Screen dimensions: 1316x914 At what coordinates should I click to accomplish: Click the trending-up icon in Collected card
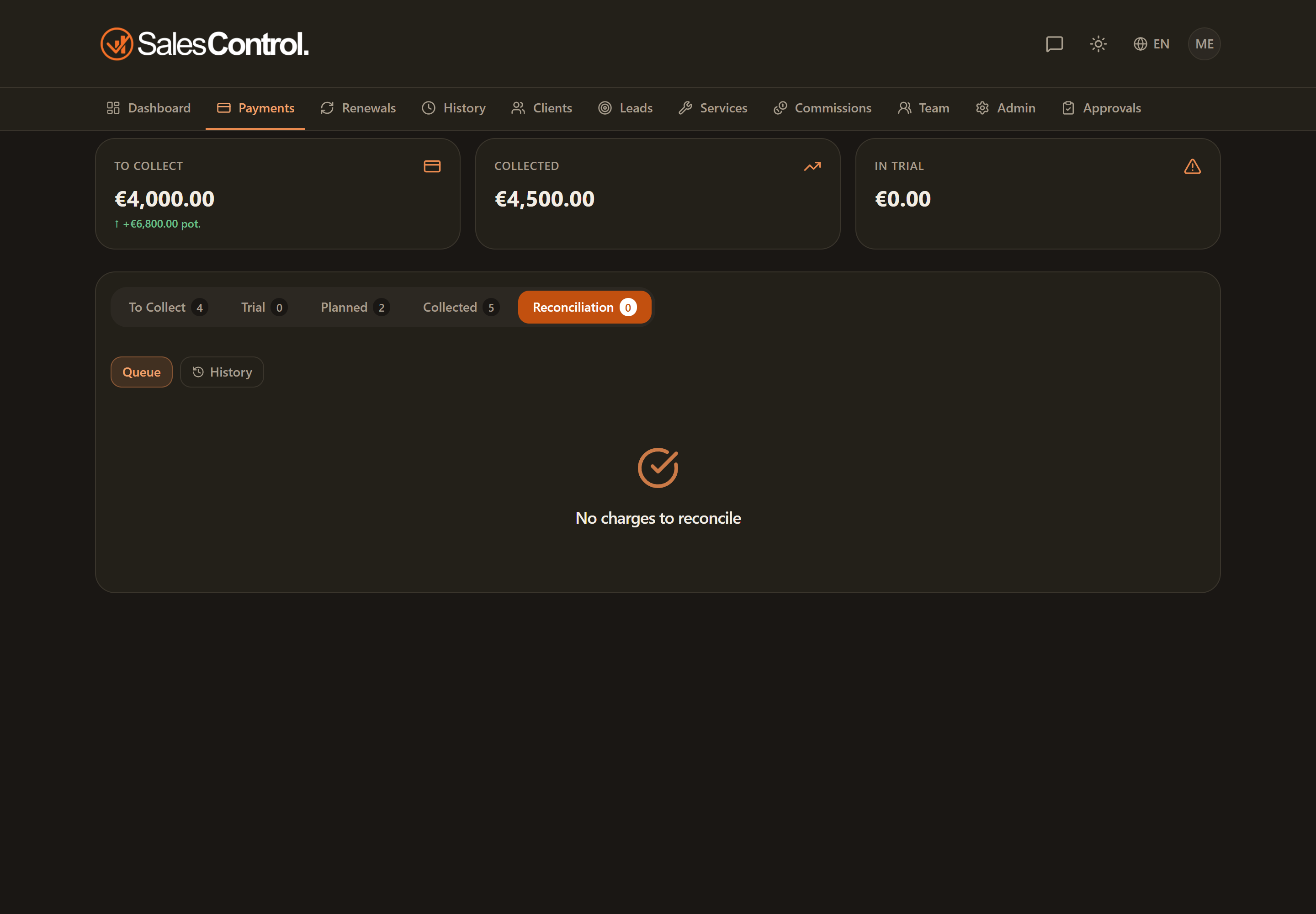click(x=812, y=167)
